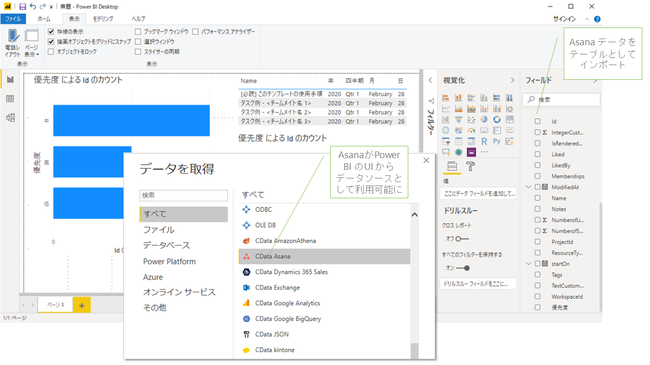Expand the フィルター pane with left chevron
650x365 pixels.
pyautogui.click(x=430, y=80)
